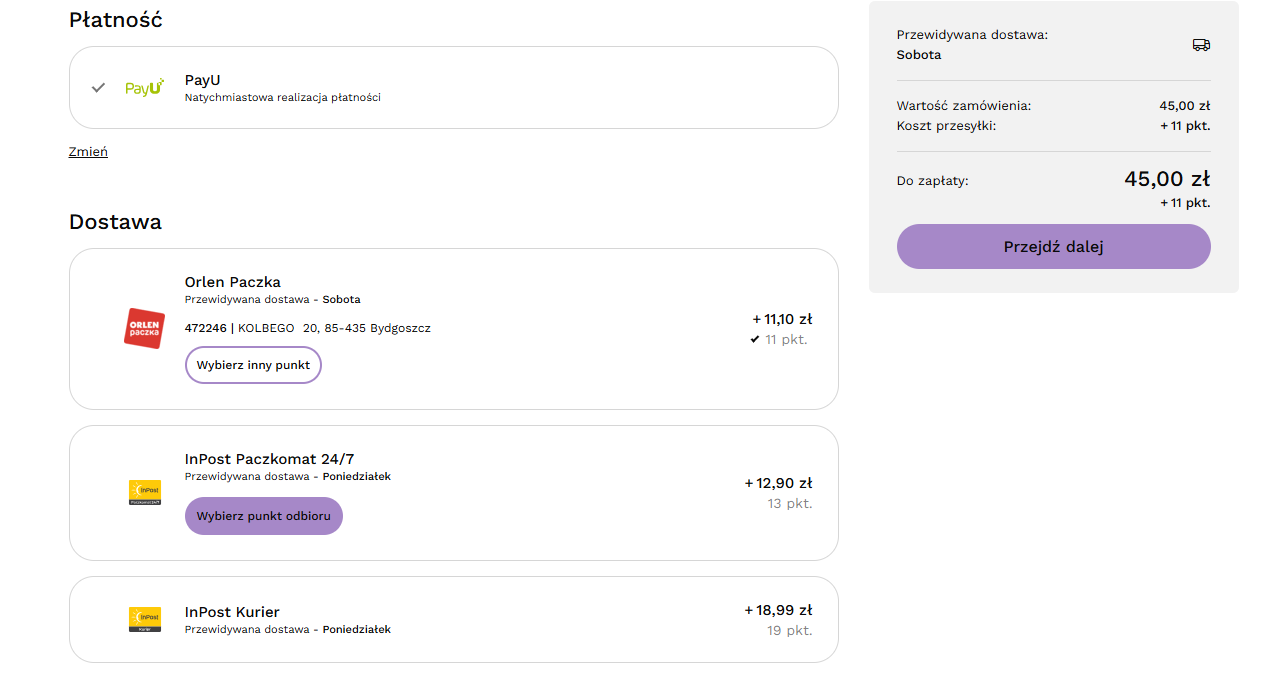Click "Wybierz punkt odbioru" button
The width and height of the screenshot is (1267, 677).
[264, 516]
